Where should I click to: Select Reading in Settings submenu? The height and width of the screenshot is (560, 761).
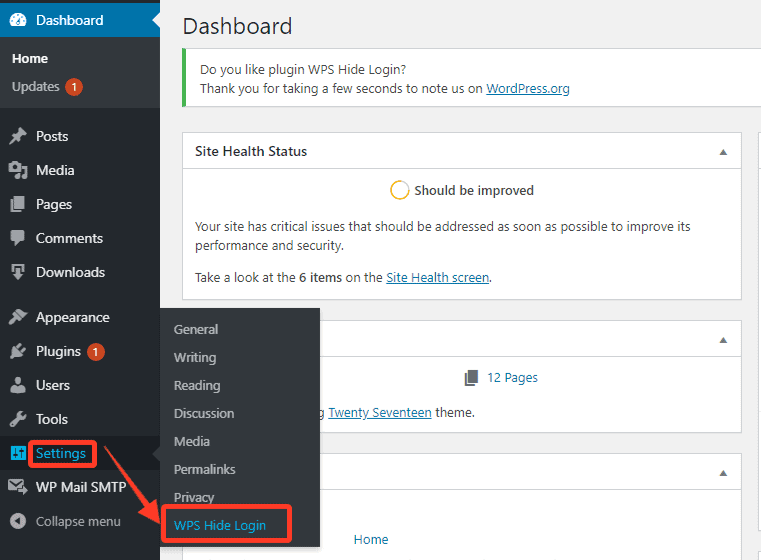pyautogui.click(x=197, y=386)
